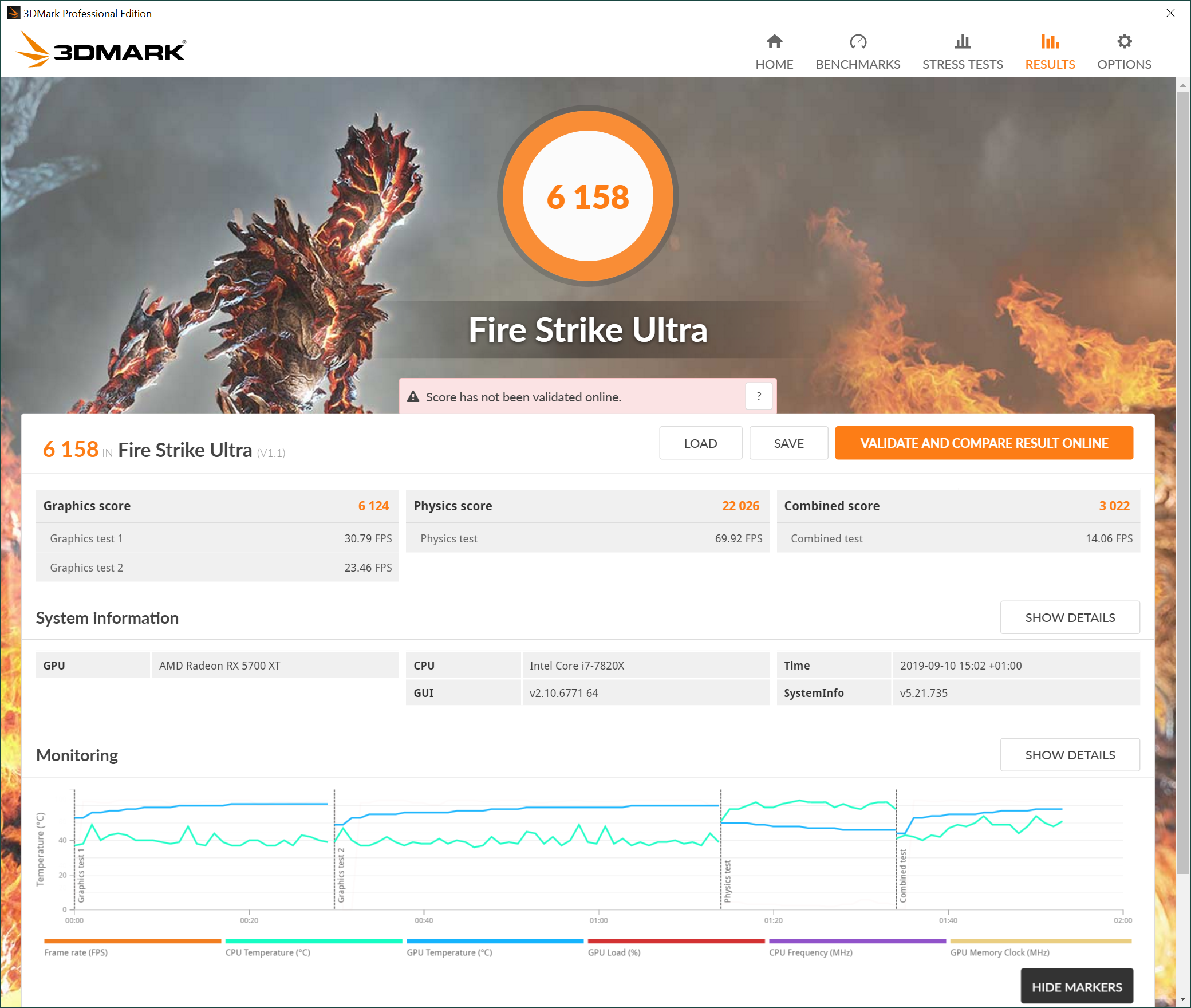Click the LOAD button

pyautogui.click(x=700, y=443)
